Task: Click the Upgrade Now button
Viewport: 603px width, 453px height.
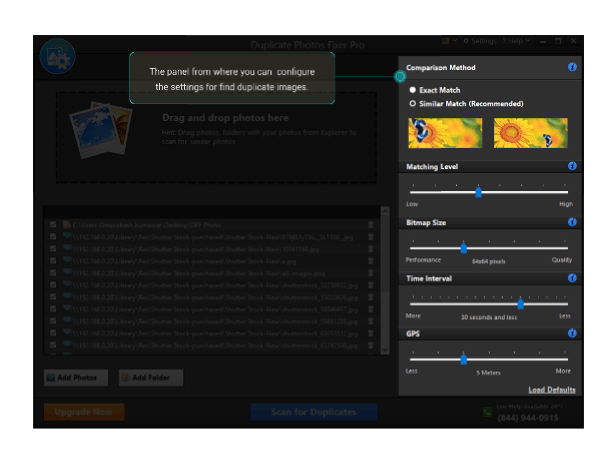Action: pyautogui.click(x=84, y=412)
